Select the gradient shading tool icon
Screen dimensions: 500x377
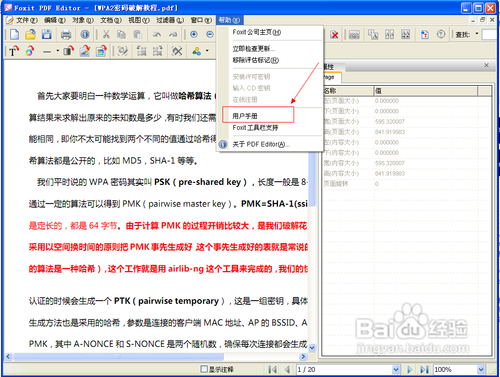(x=68, y=51)
